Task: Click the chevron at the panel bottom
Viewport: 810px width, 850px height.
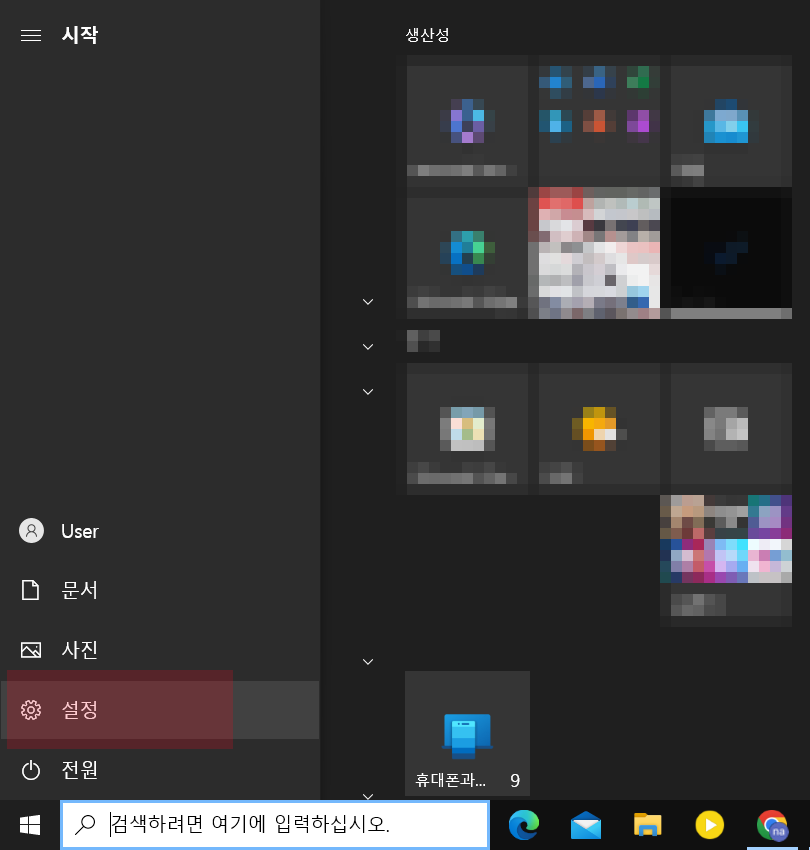Action: 368,796
